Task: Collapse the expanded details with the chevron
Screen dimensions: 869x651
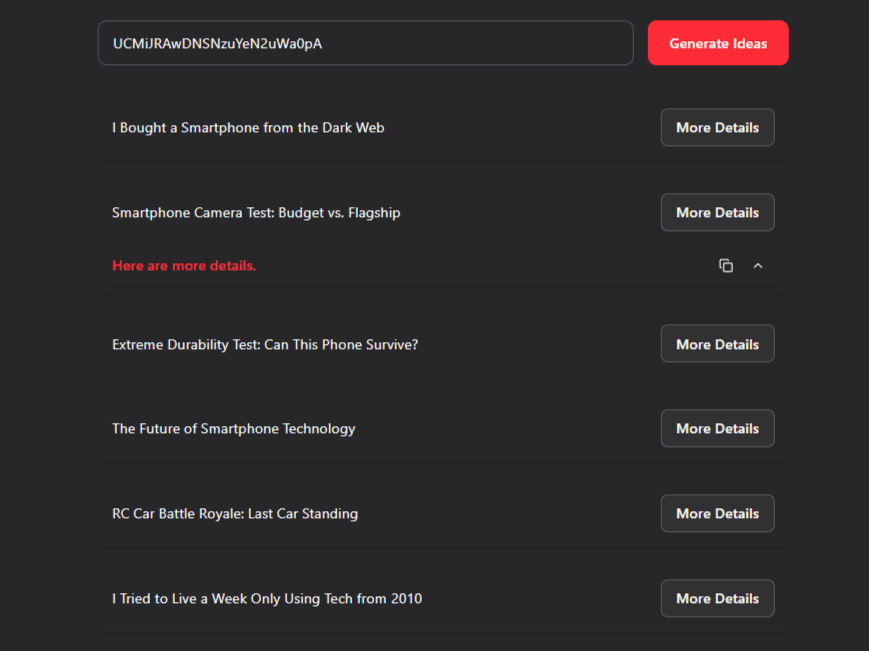Action: pos(758,266)
